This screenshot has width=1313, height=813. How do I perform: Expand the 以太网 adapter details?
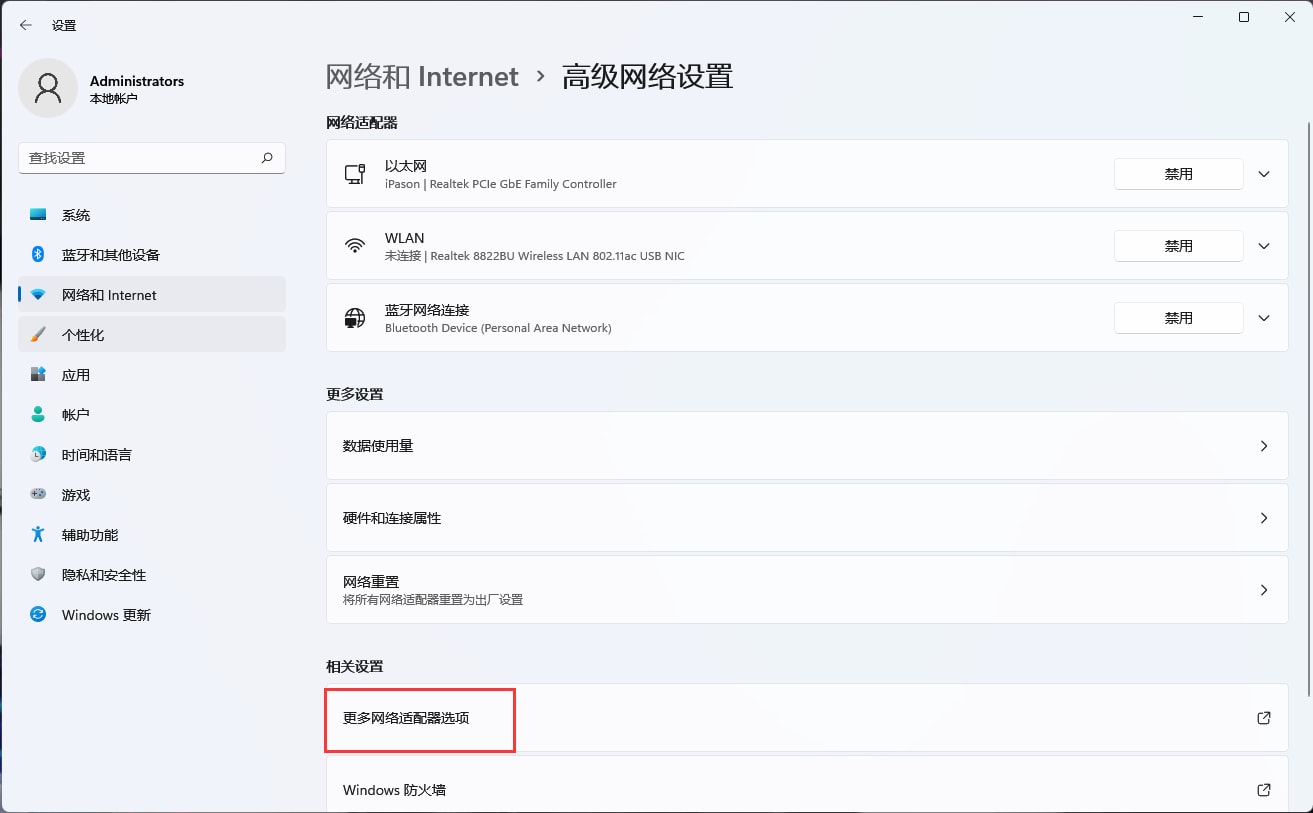pyautogui.click(x=1263, y=173)
